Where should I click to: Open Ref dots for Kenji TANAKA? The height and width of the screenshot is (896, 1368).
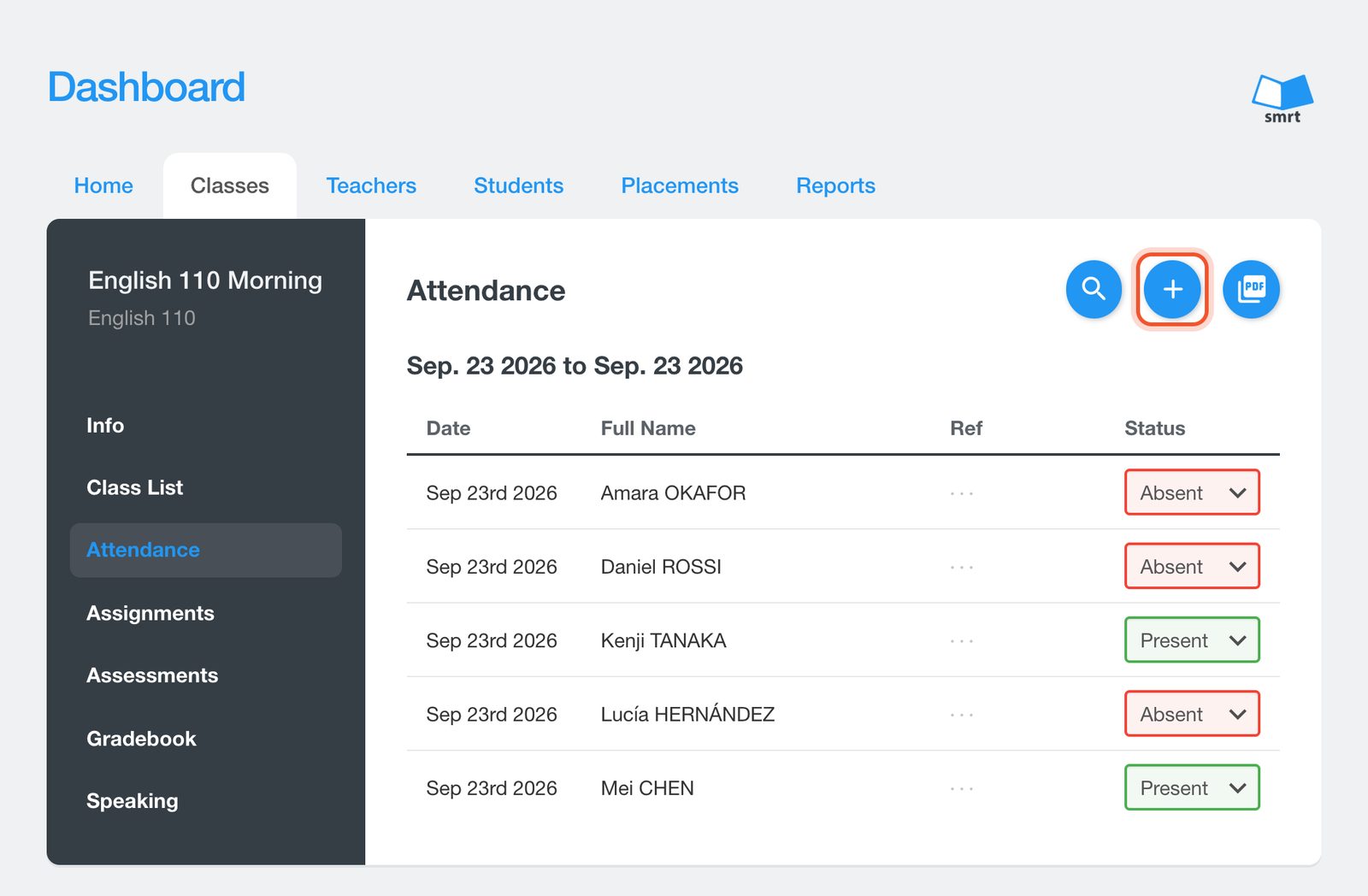point(962,640)
